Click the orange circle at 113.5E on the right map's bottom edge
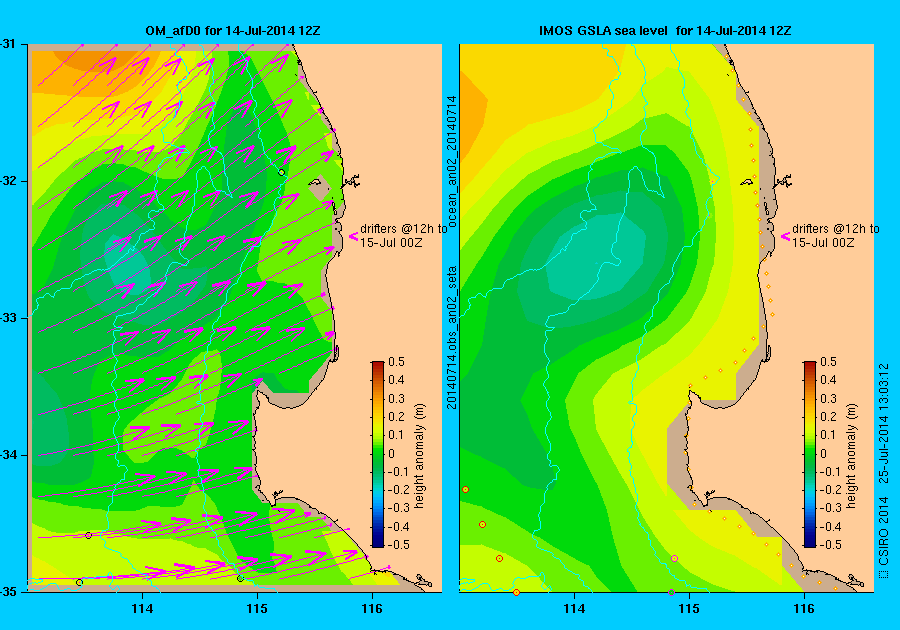This screenshot has width=900, height=630. click(517, 592)
